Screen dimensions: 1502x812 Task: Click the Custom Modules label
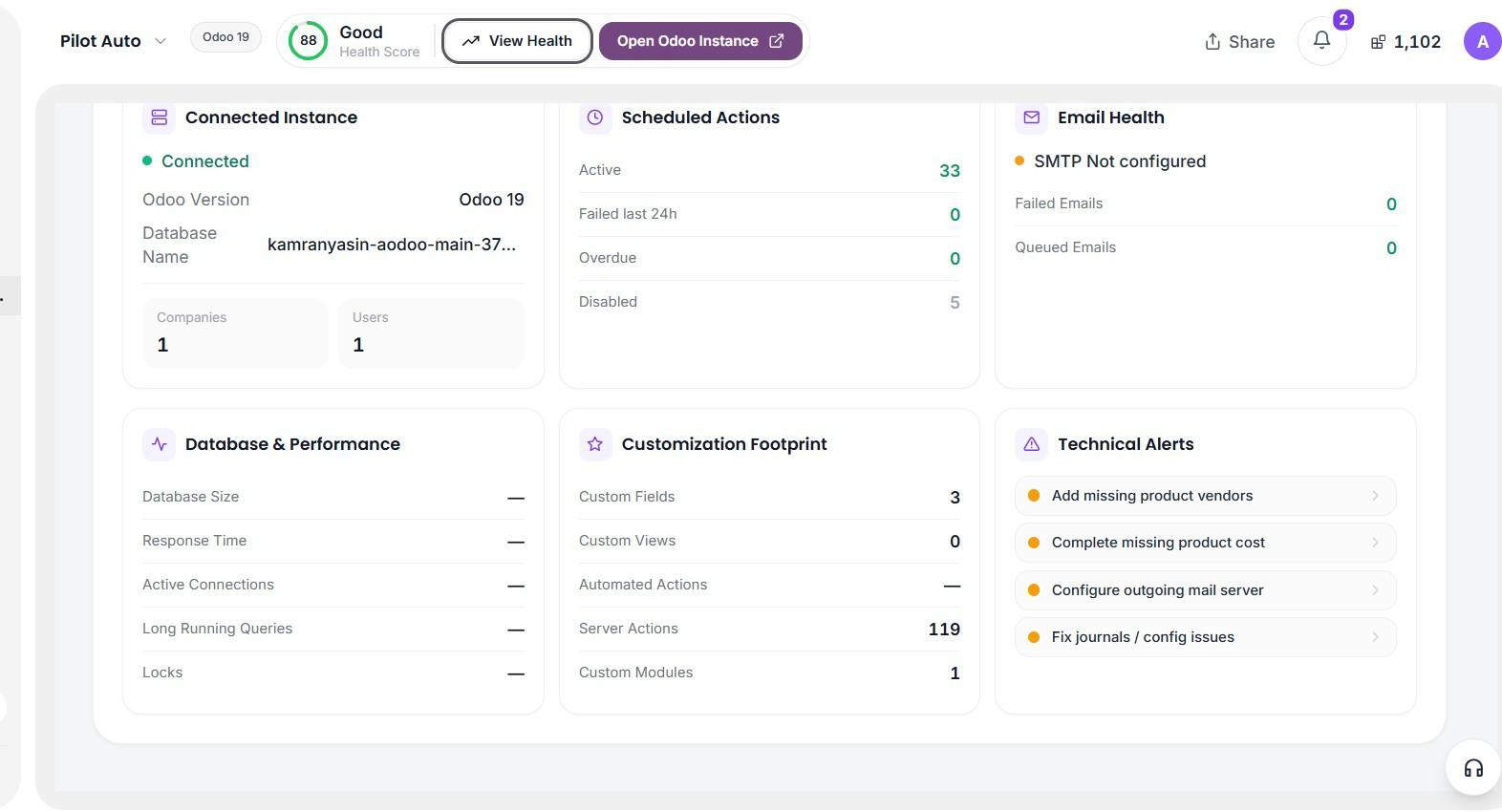pos(635,673)
